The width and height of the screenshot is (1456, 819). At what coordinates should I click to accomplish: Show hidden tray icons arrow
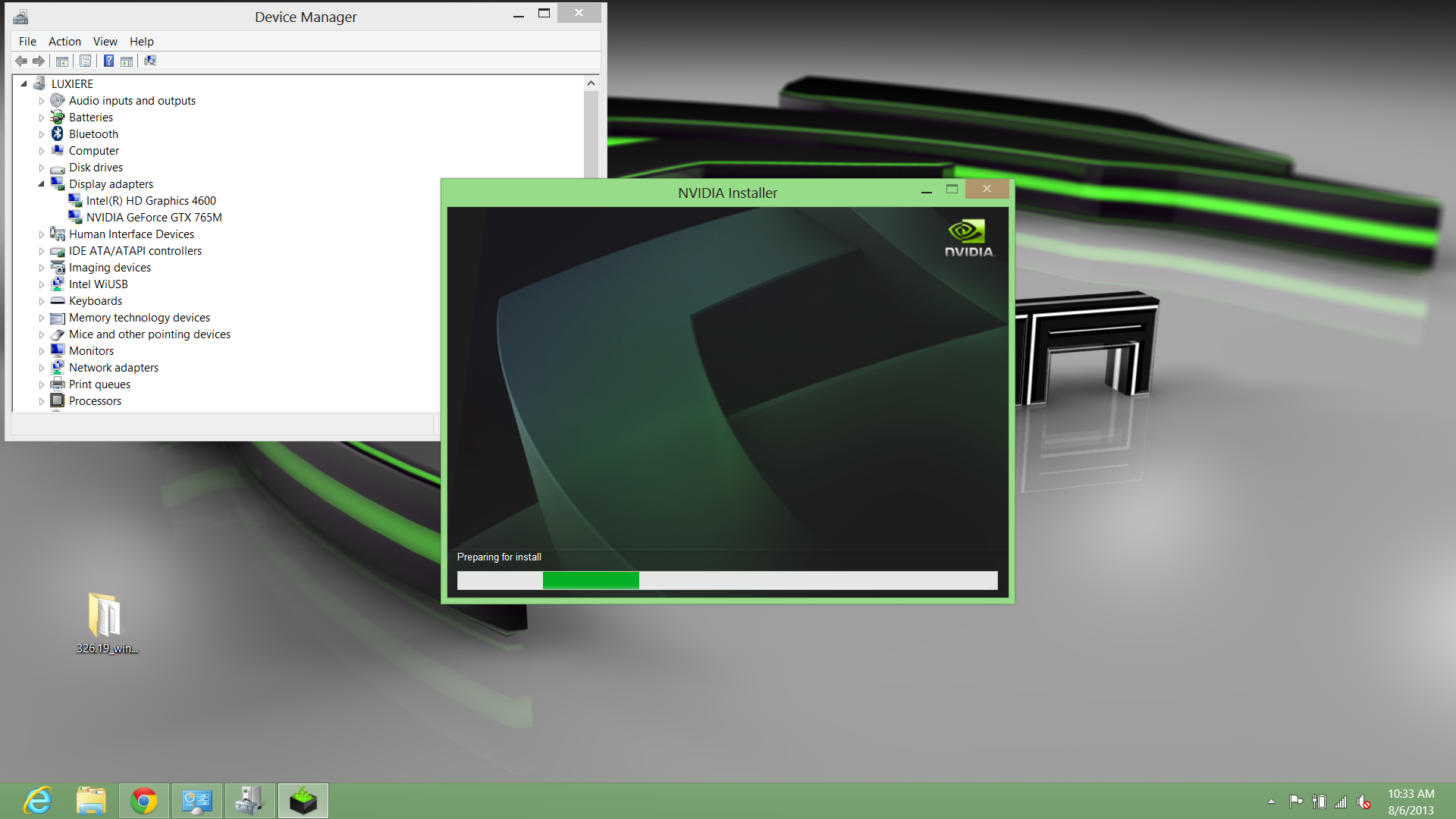[x=1271, y=802]
